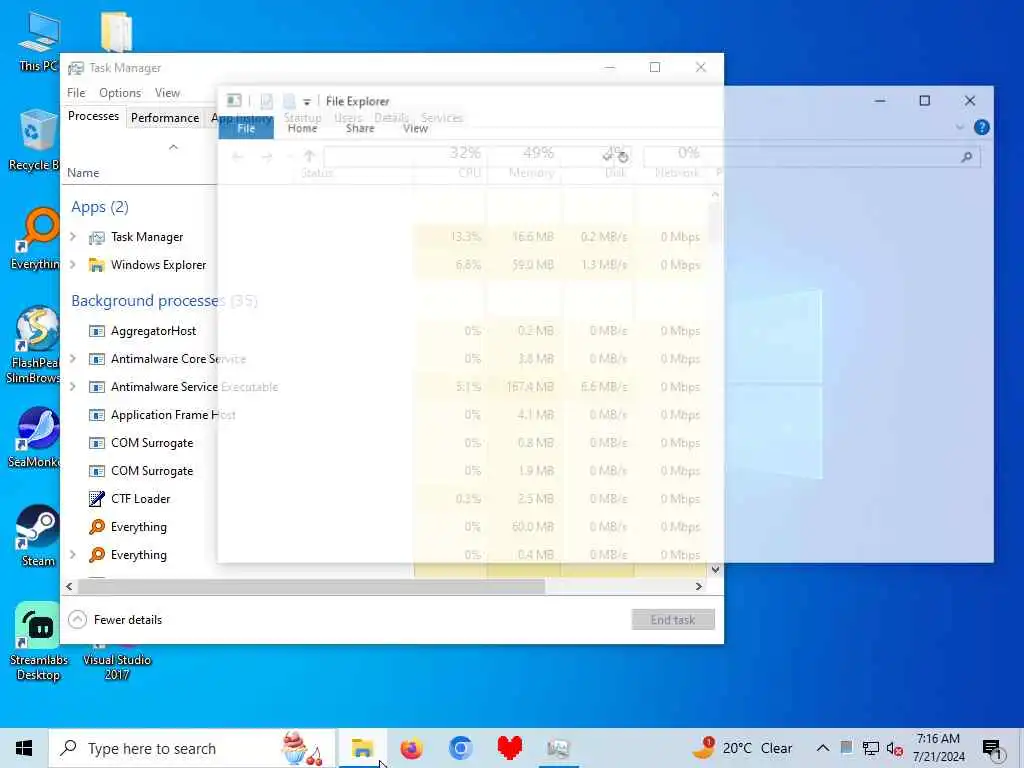Screen dimensions: 1024x768
Task: Expand the last Everything process row
Action: click(73, 554)
